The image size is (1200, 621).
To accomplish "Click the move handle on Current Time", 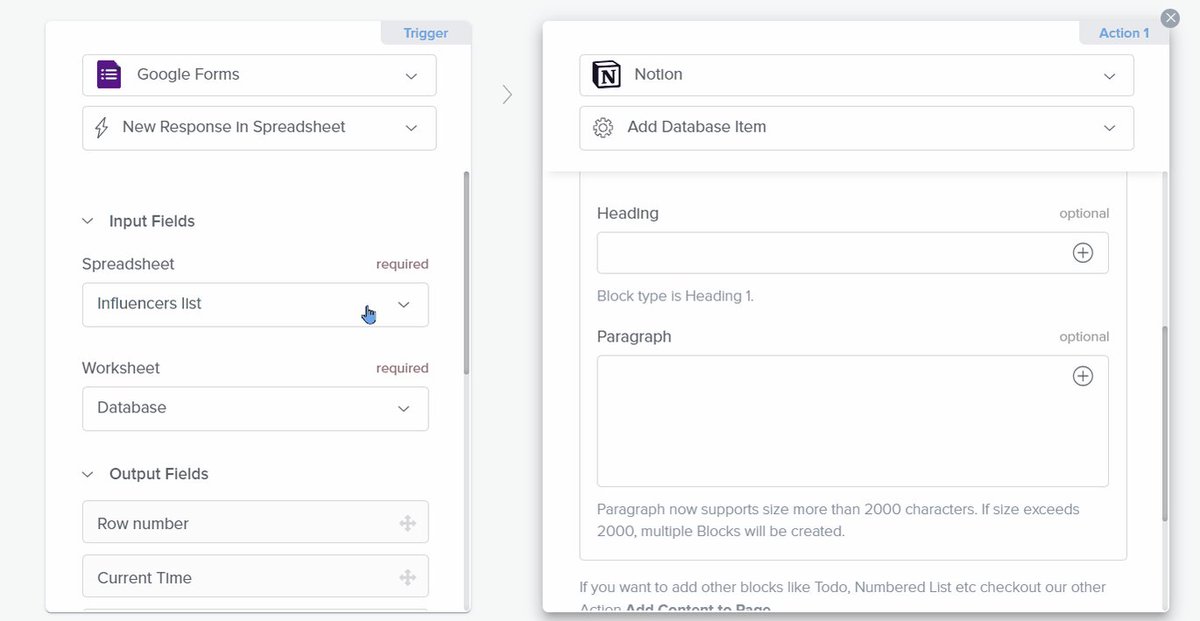I will tap(408, 577).
